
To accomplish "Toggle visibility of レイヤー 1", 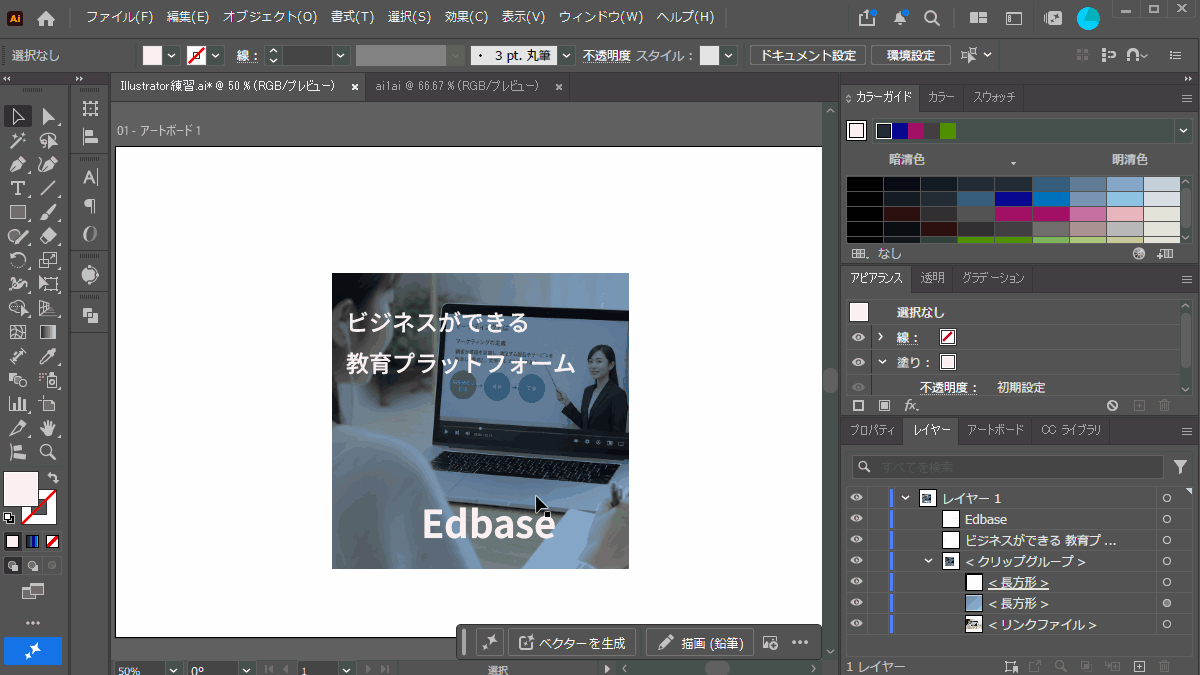I will point(856,498).
